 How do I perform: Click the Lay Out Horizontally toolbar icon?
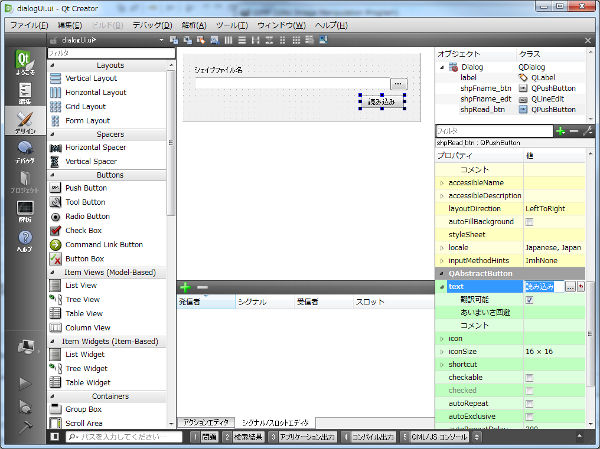(228, 40)
